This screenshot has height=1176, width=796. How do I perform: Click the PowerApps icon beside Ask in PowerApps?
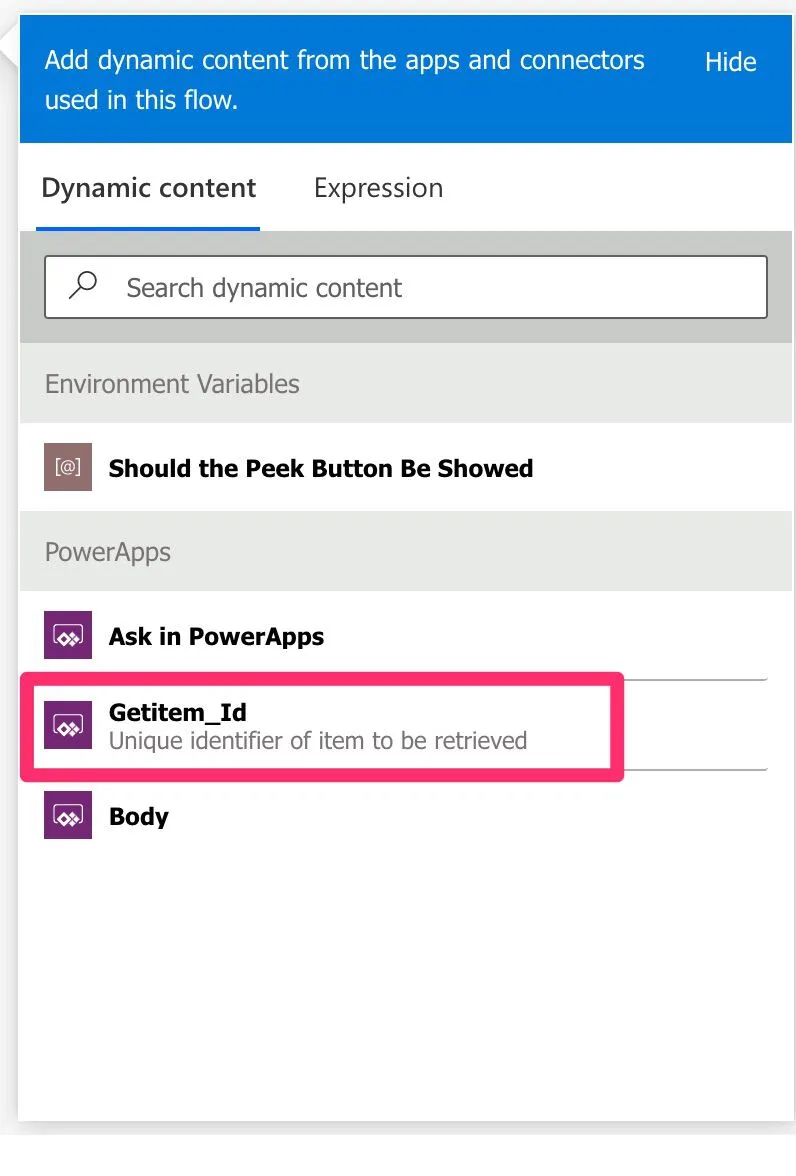(x=68, y=635)
